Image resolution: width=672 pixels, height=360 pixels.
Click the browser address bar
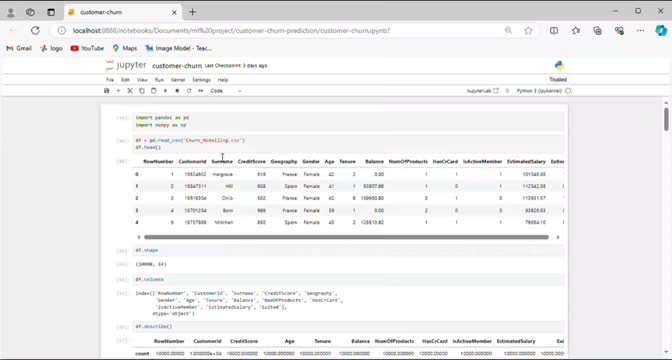click(x=279, y=30)
